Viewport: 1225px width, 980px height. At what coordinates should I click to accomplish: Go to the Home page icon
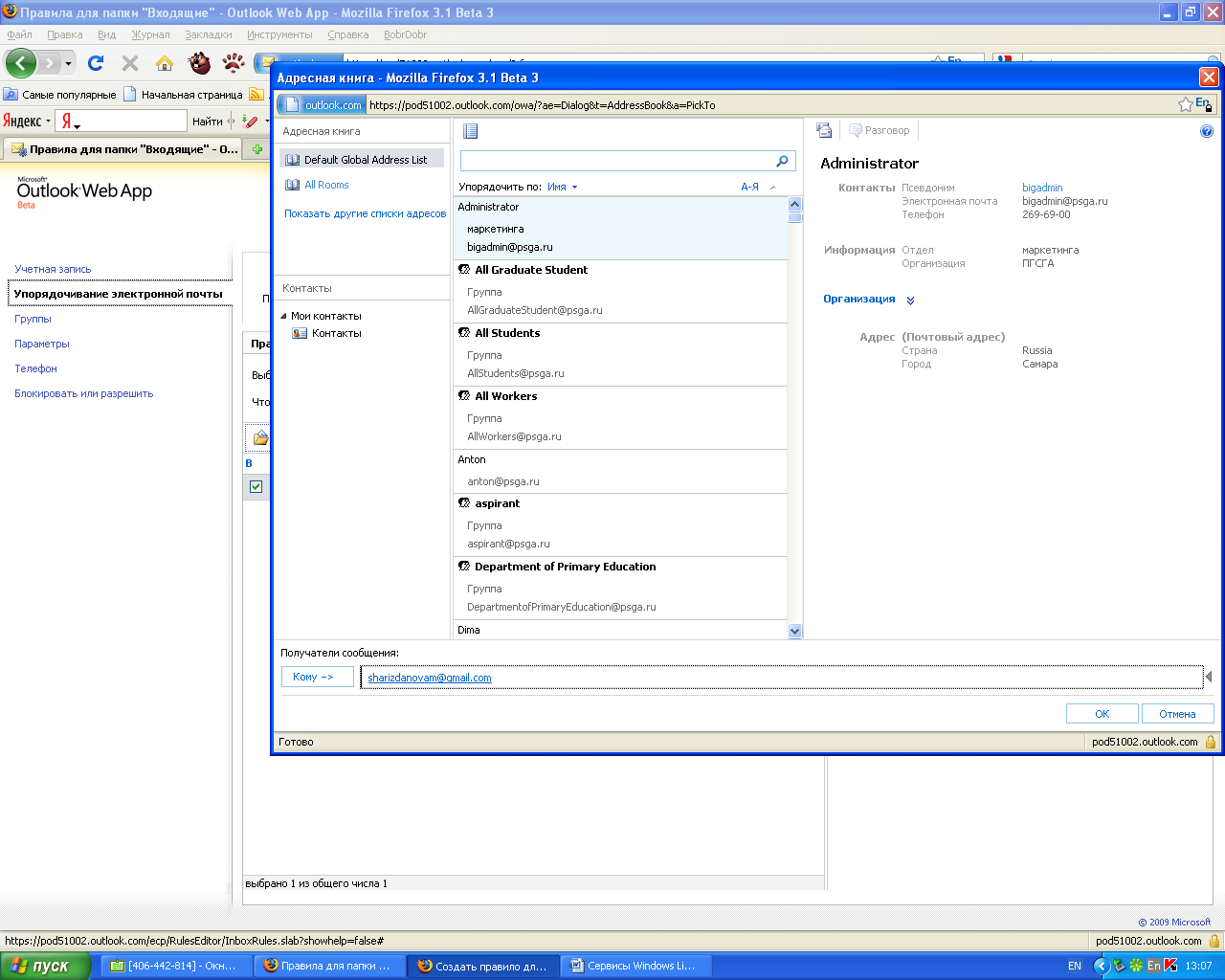pos(165,63)
